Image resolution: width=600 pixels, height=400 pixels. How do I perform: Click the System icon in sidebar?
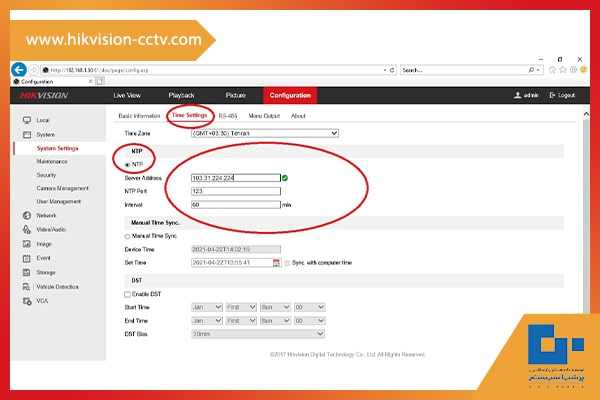point(27,135)
